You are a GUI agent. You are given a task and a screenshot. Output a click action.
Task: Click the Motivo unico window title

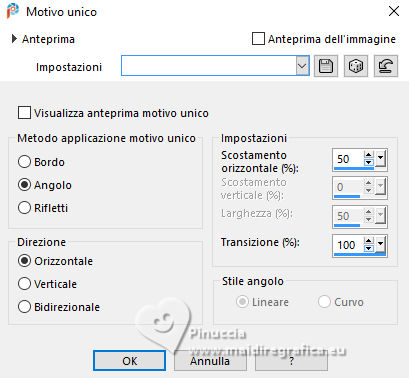pyautogui.click(x=62, y=12)
